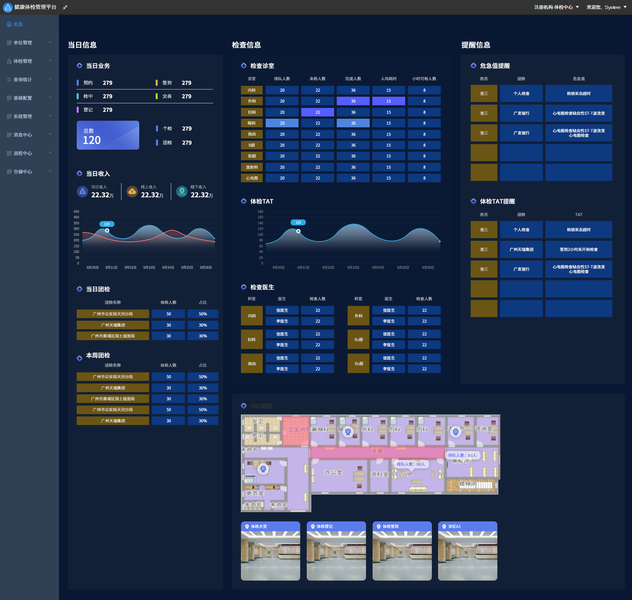Image resolution: width=632 pixels, height=600 pixels.
Task: Click the 心电图 room row label in 检查诊室
Action: [x=252, y=178]
